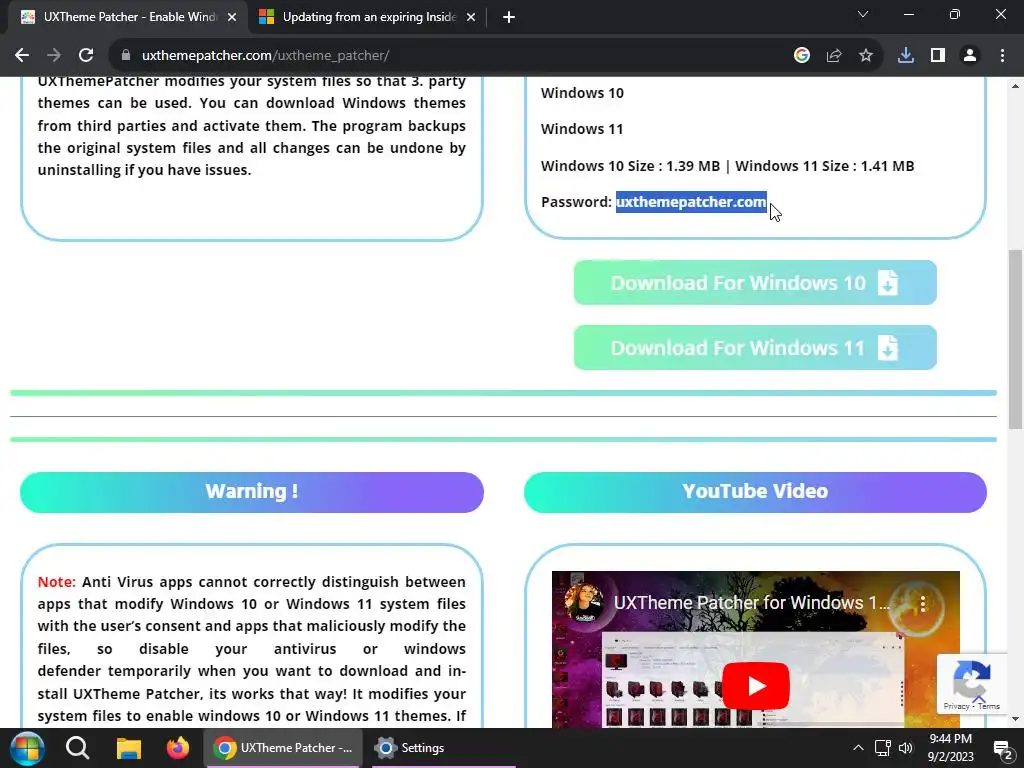Open the notification center icon
This screenshot has height=768, width=1024.
[1001, 748]
